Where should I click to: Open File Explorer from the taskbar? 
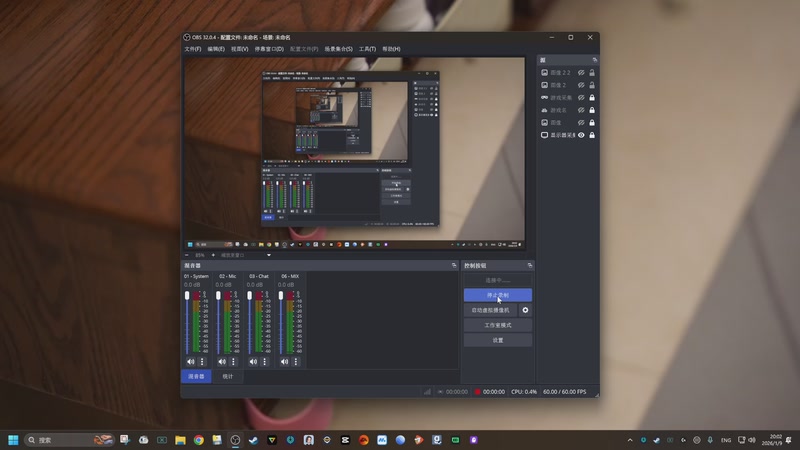click(x=180, y=440)
